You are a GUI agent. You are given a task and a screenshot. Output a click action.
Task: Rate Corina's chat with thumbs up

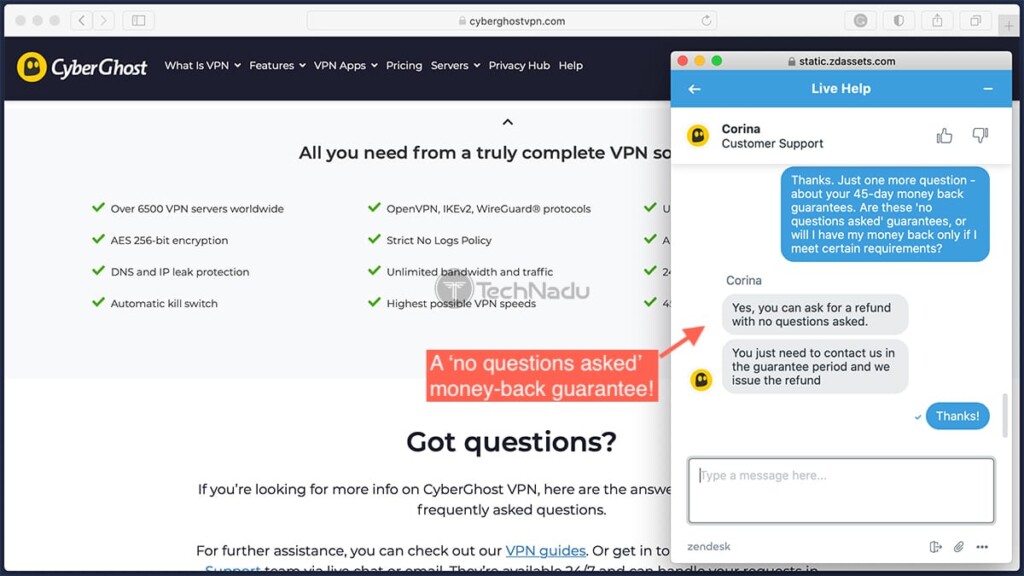click(944, 136)
